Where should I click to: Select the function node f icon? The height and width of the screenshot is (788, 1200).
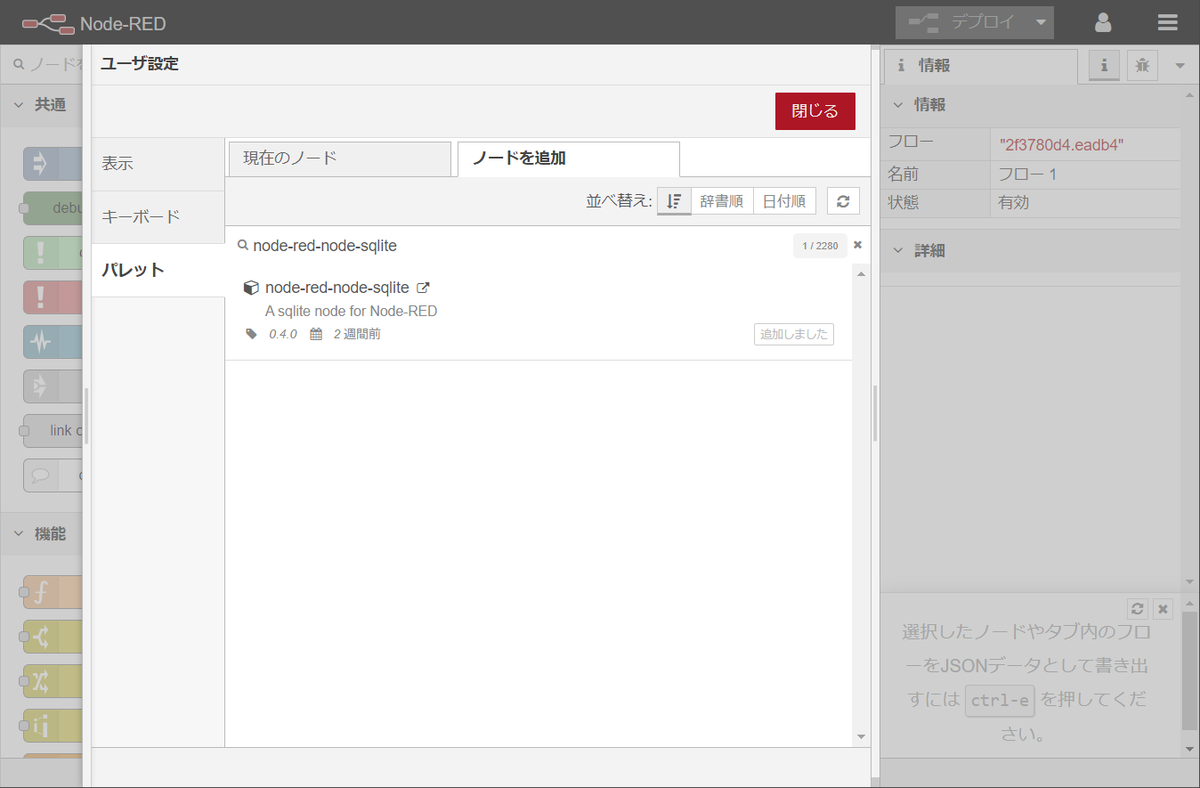[x=40, y=593]
